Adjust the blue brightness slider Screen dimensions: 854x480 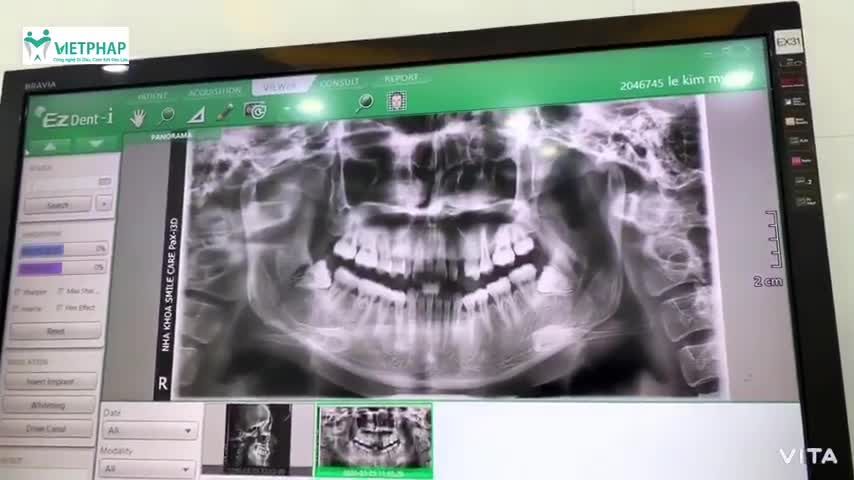tap(63, 250)
